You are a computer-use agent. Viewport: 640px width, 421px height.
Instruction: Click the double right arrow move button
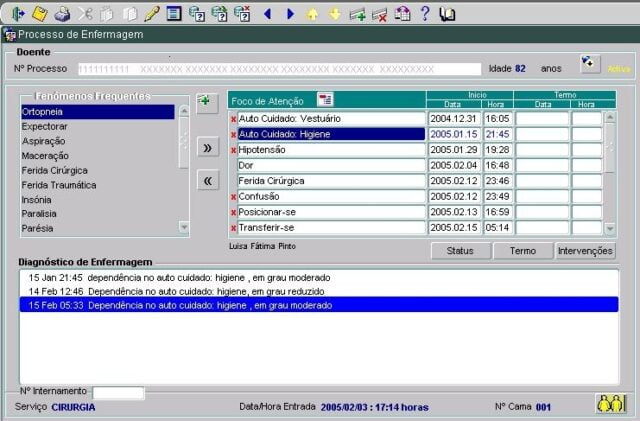207,148
